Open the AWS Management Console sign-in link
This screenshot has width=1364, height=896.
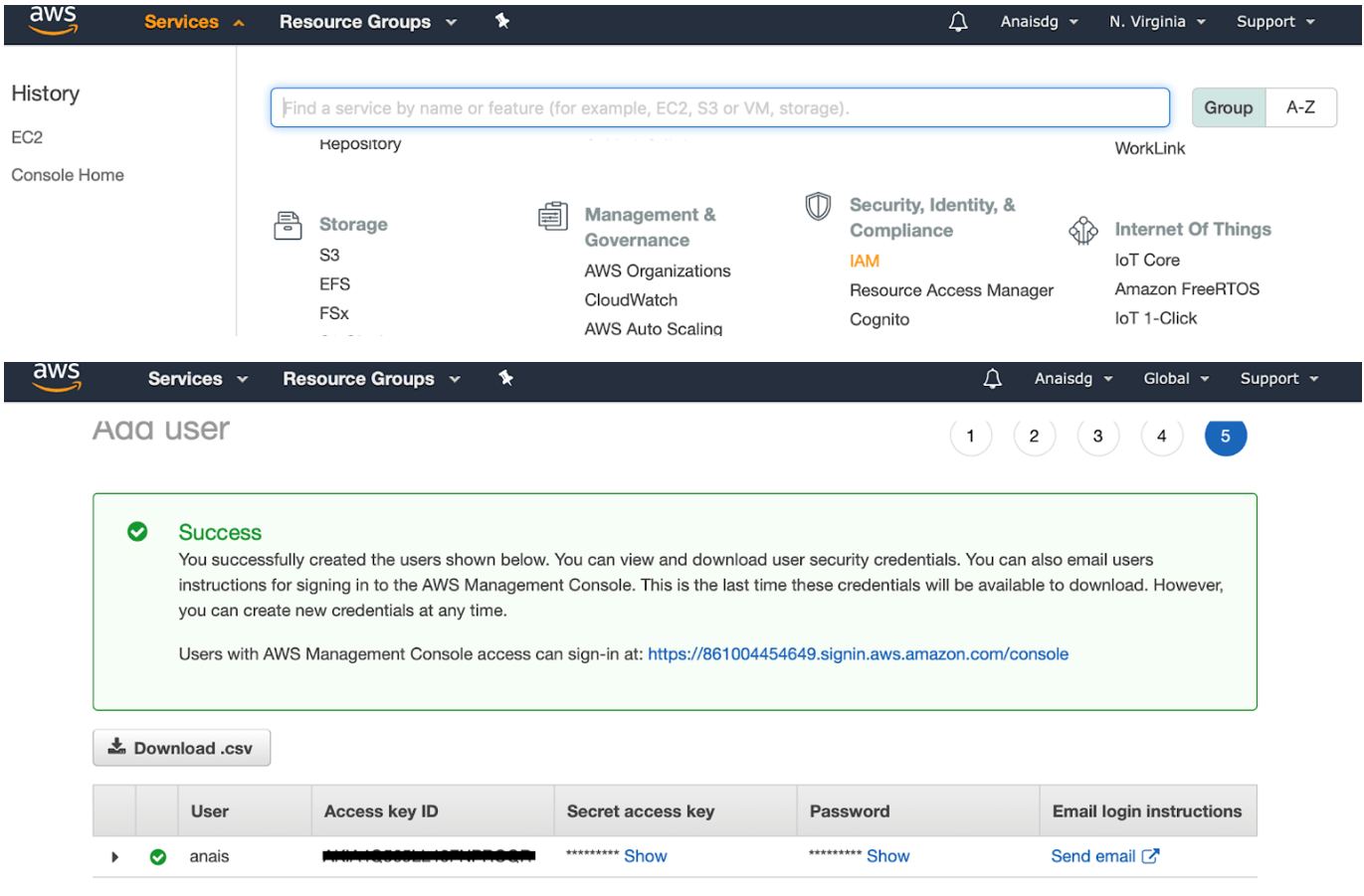click(x=858, y=653)
